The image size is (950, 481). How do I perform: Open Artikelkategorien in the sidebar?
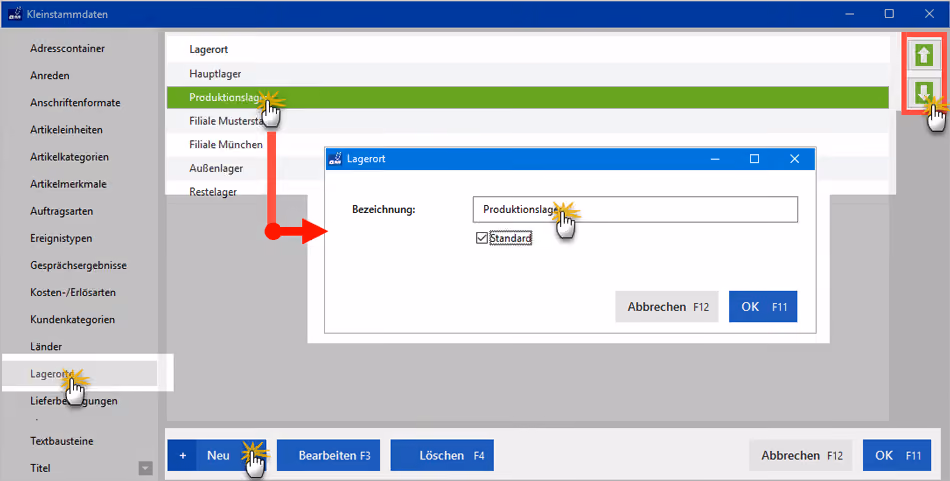(x=69, y=157)
